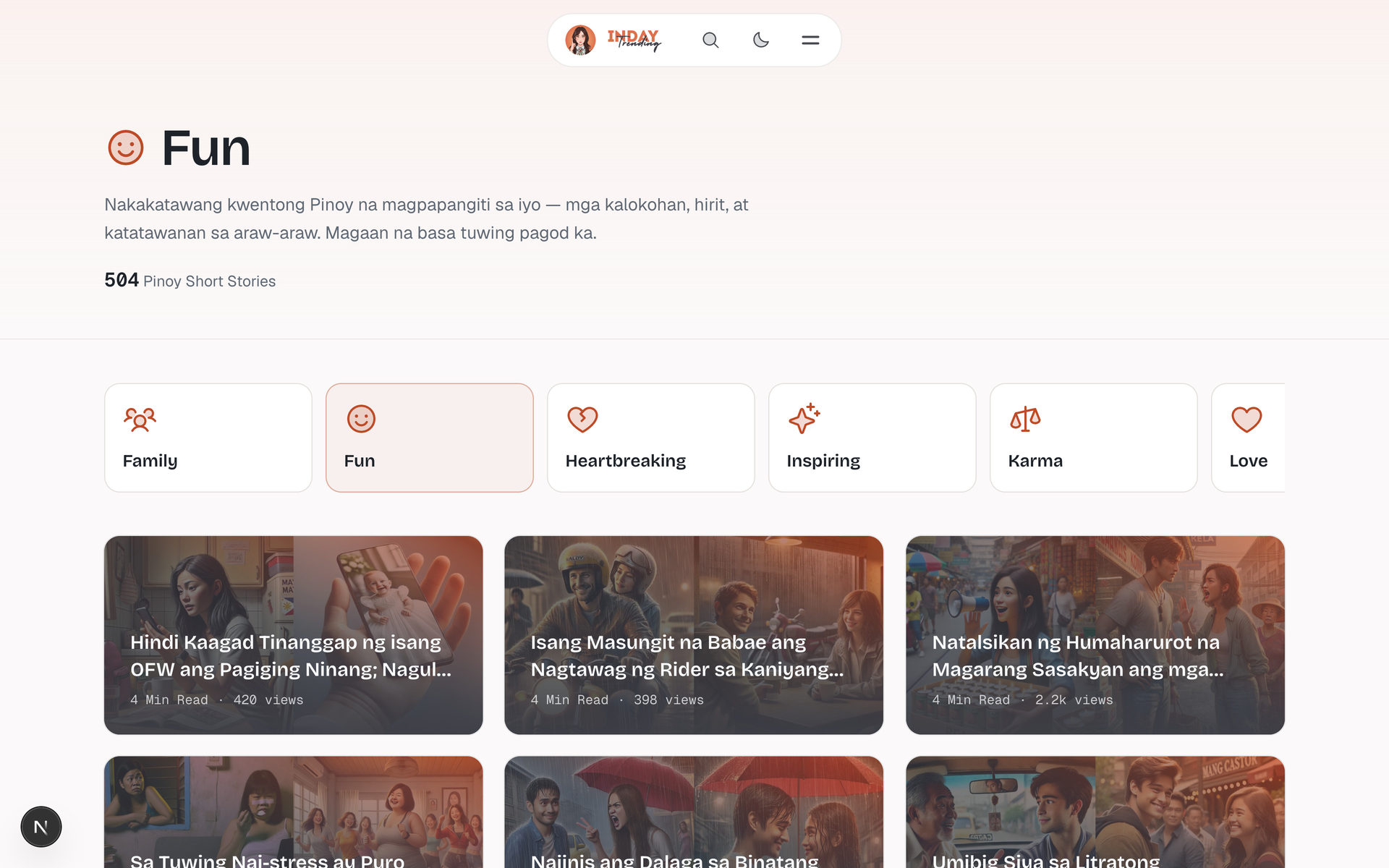1389x868 pixels.
Task: Select the Fun category card
Action: (430, 438)
